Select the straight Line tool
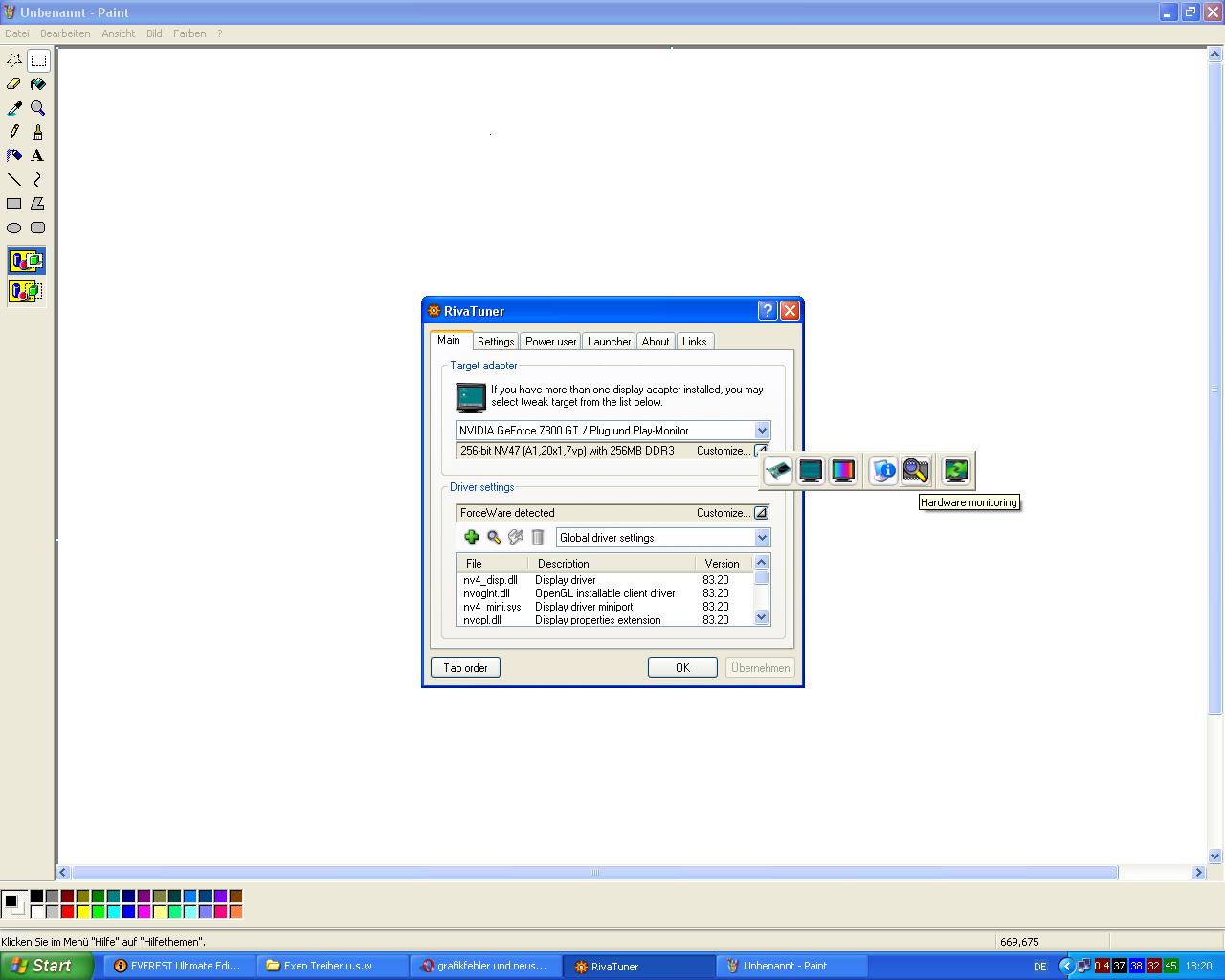Viewport: 1225px width, 980px height. (x=14, y=180)
